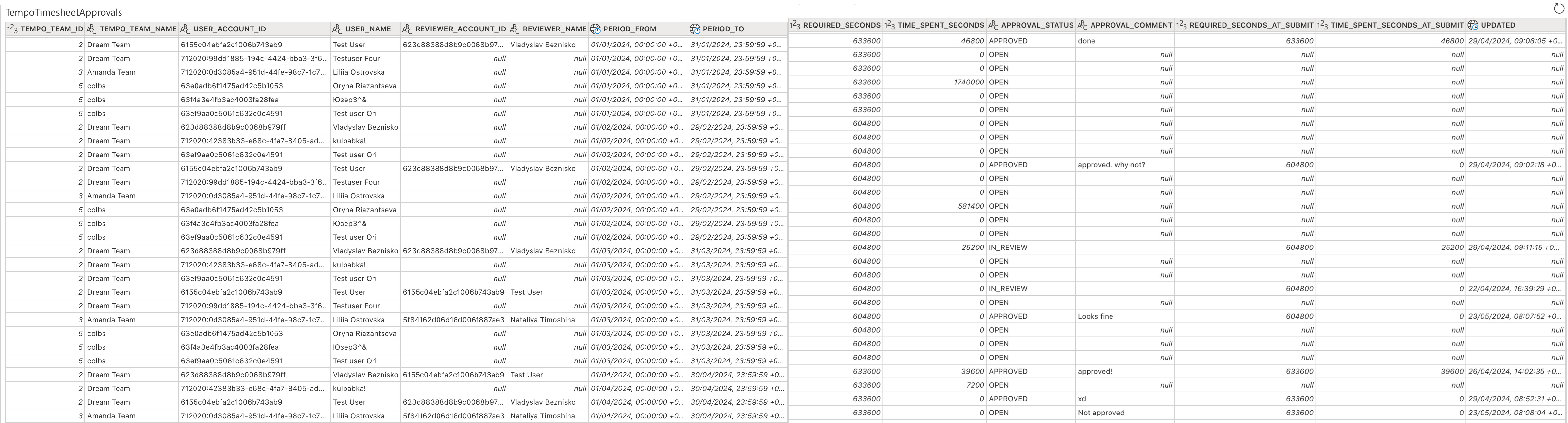Select an 'Amanda Team' cell in the grid
This screenshot has height=423, width=1568.
[111, 72]
